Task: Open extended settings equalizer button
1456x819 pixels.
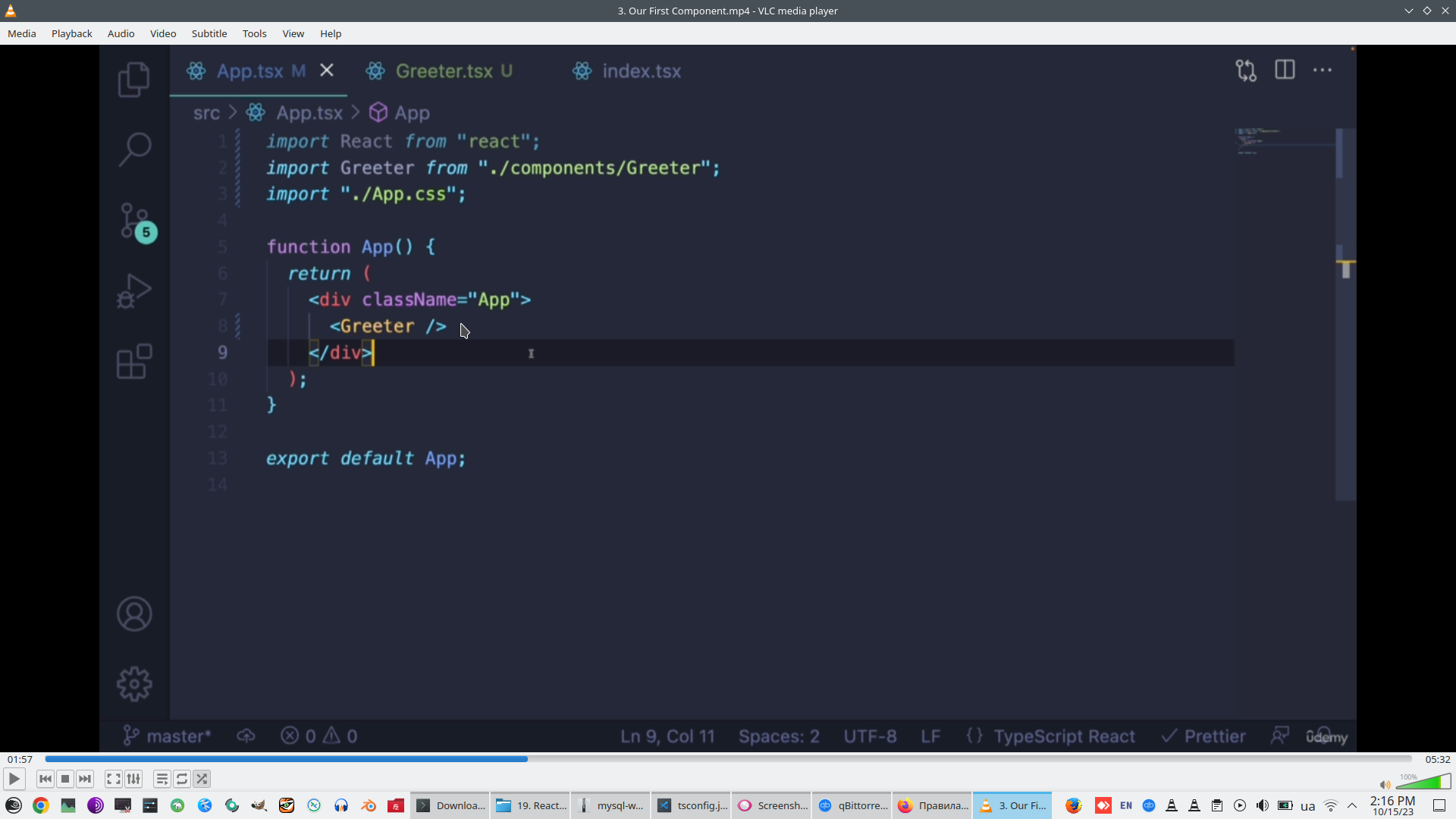Action: click(133, 779)
